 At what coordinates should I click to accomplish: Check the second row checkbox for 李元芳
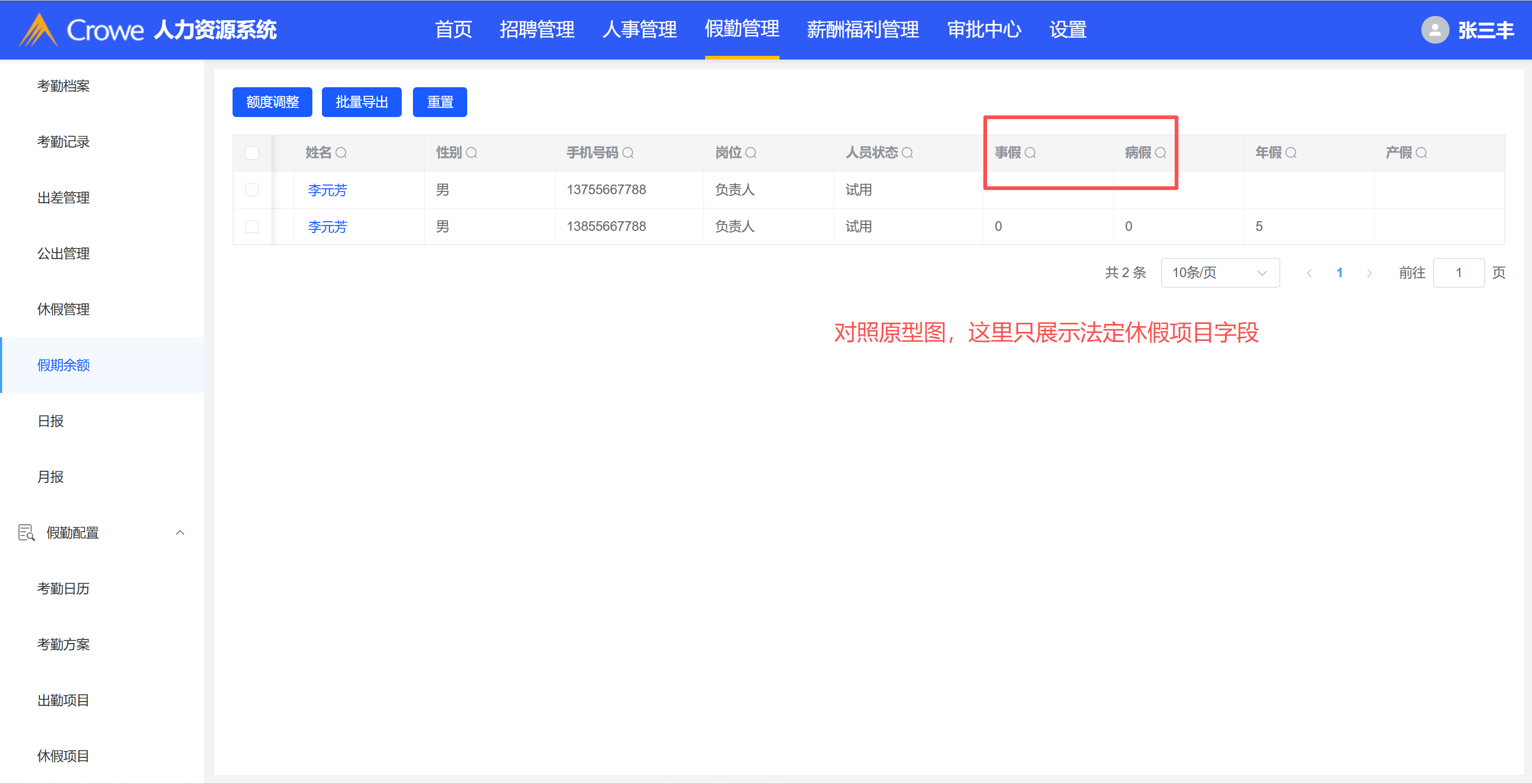coord(252,227)
